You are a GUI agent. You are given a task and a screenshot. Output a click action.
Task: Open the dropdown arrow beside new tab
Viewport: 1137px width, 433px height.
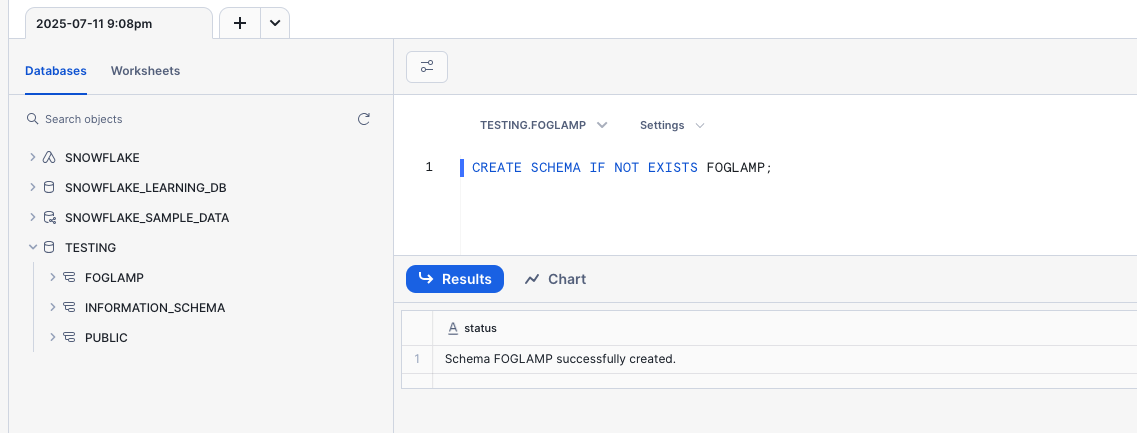pos(275,24)
